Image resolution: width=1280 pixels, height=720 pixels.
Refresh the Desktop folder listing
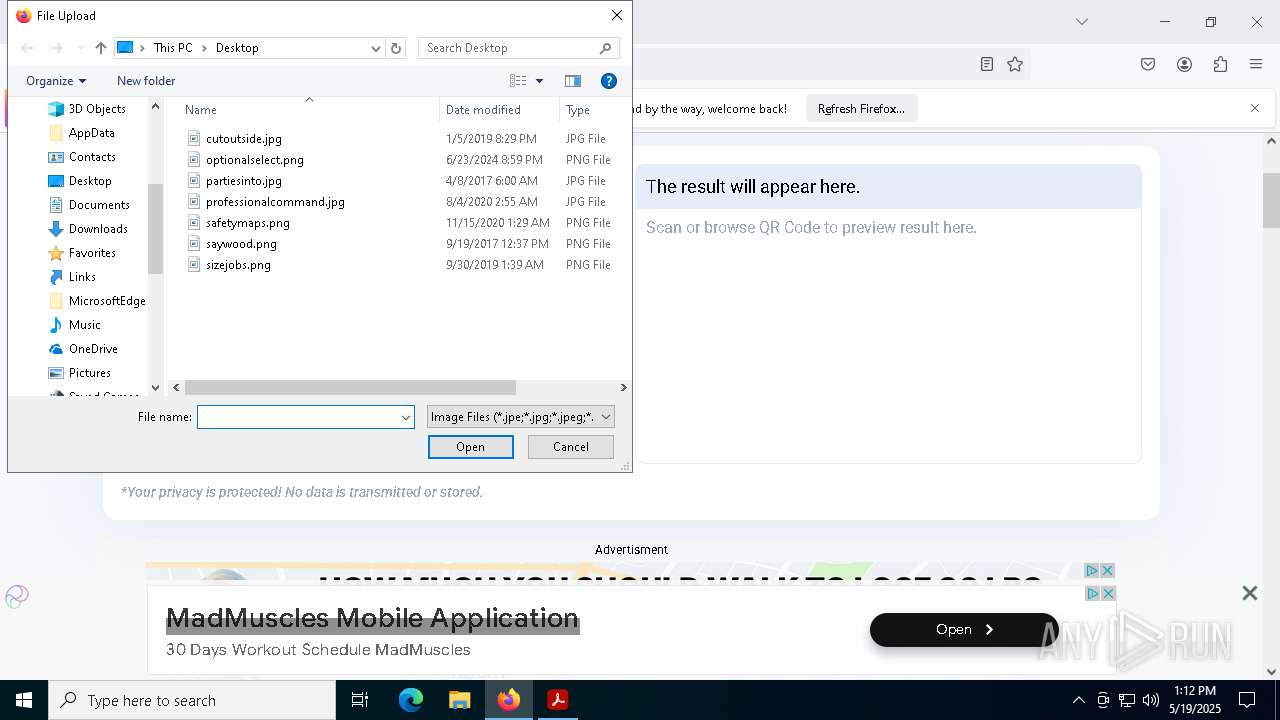pos(396,48)
